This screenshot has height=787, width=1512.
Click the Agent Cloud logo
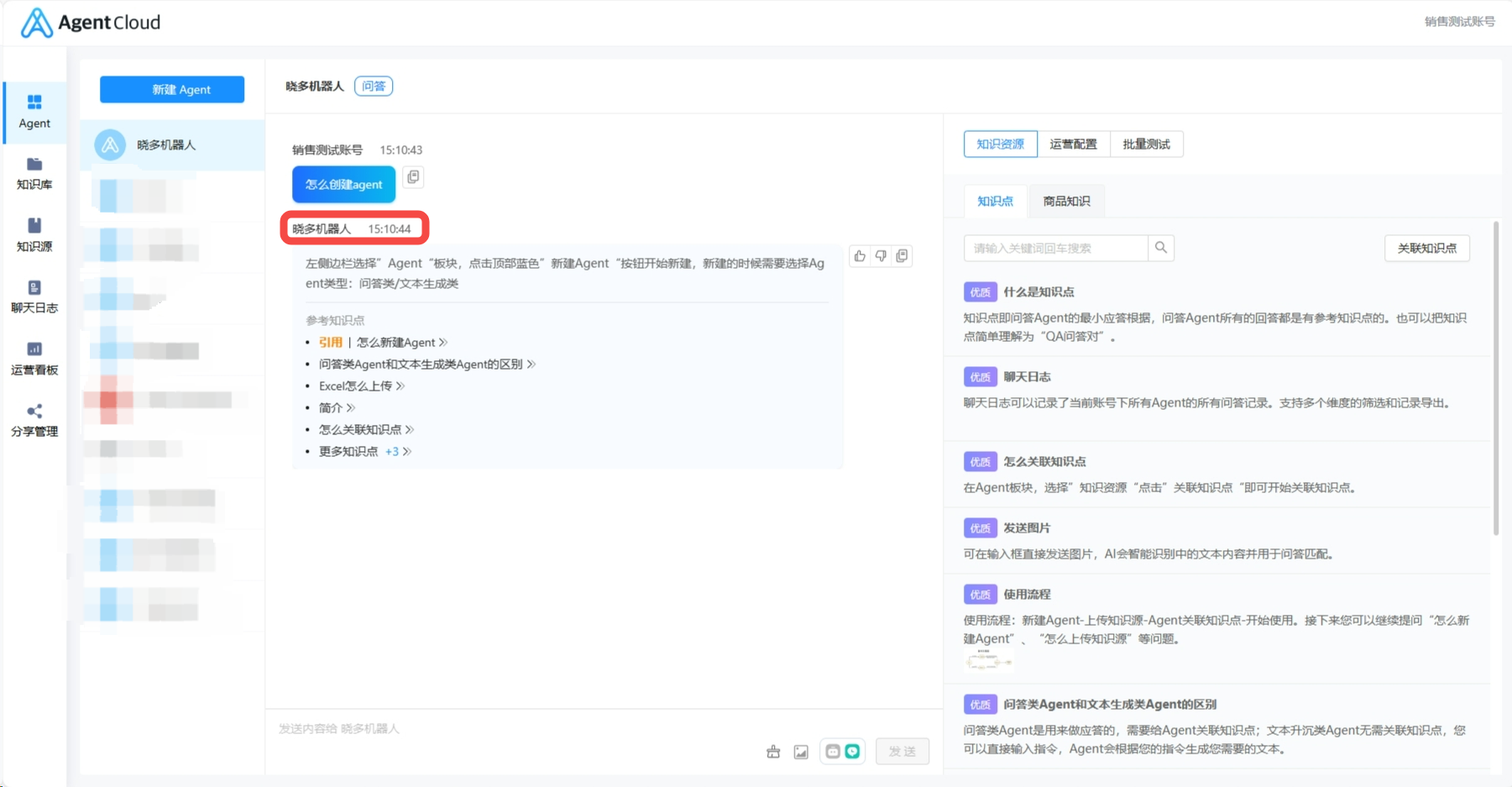[91, 23]
